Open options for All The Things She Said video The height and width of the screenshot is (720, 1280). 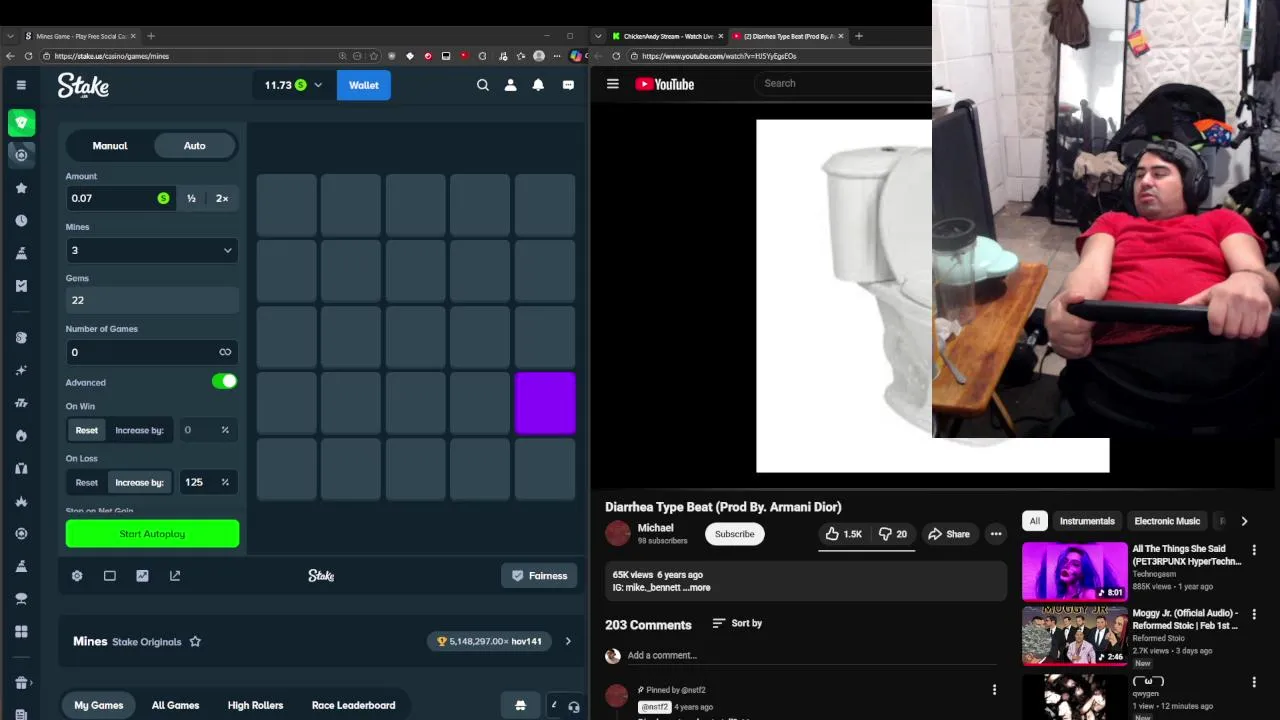[1254, 550]
